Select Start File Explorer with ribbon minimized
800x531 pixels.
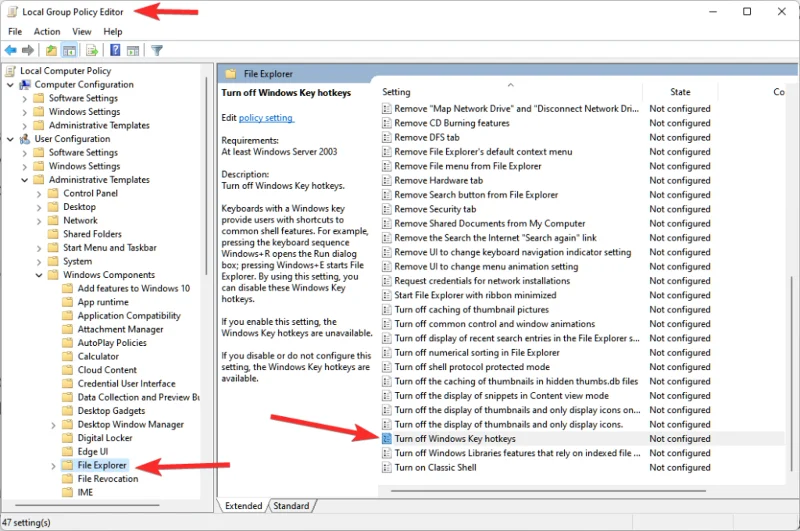pyautogui.click(x=475, y=295)
